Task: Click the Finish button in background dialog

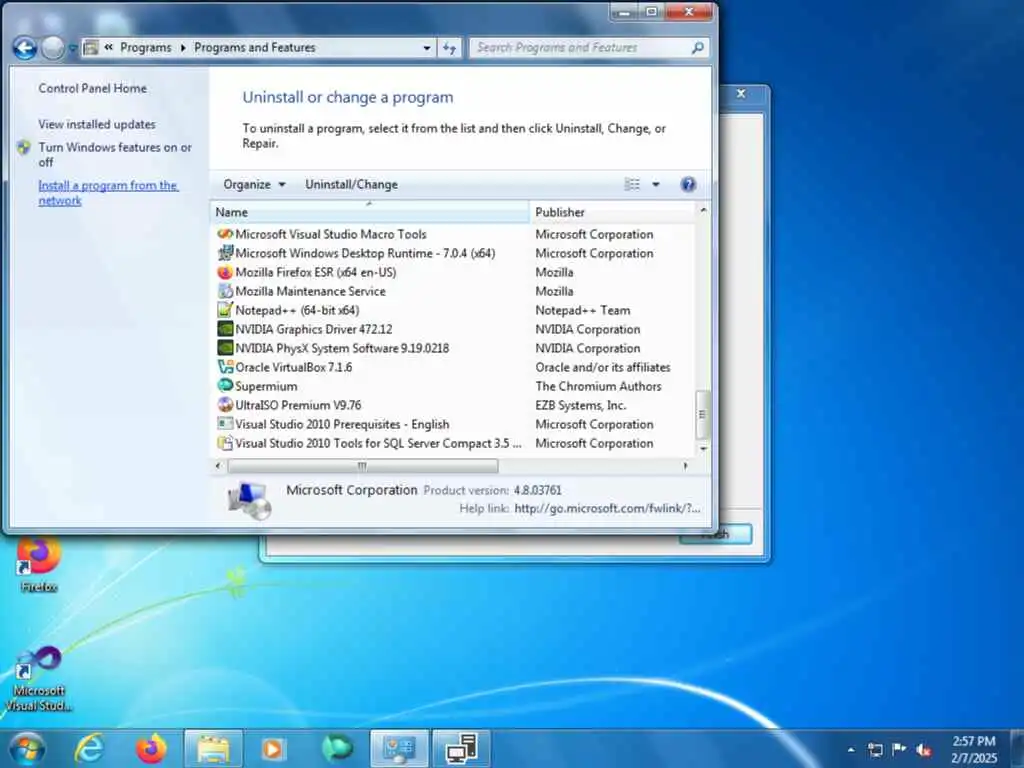Action: click(x=716, y=534)
